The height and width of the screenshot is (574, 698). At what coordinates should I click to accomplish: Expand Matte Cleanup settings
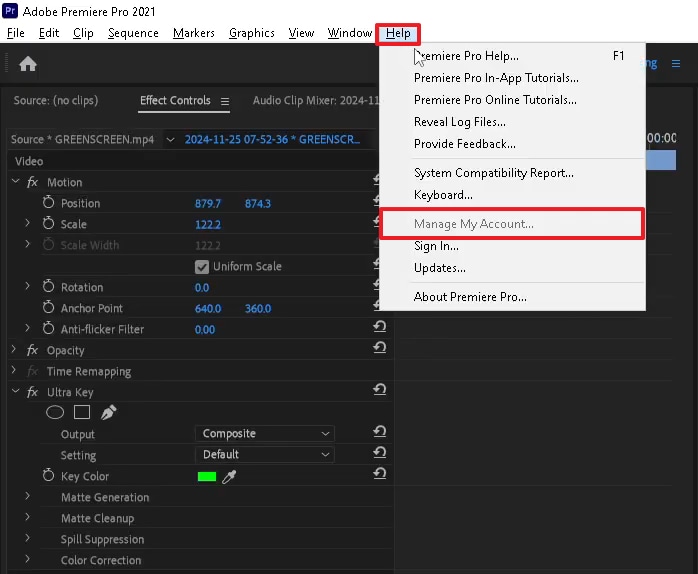point(27,517)
